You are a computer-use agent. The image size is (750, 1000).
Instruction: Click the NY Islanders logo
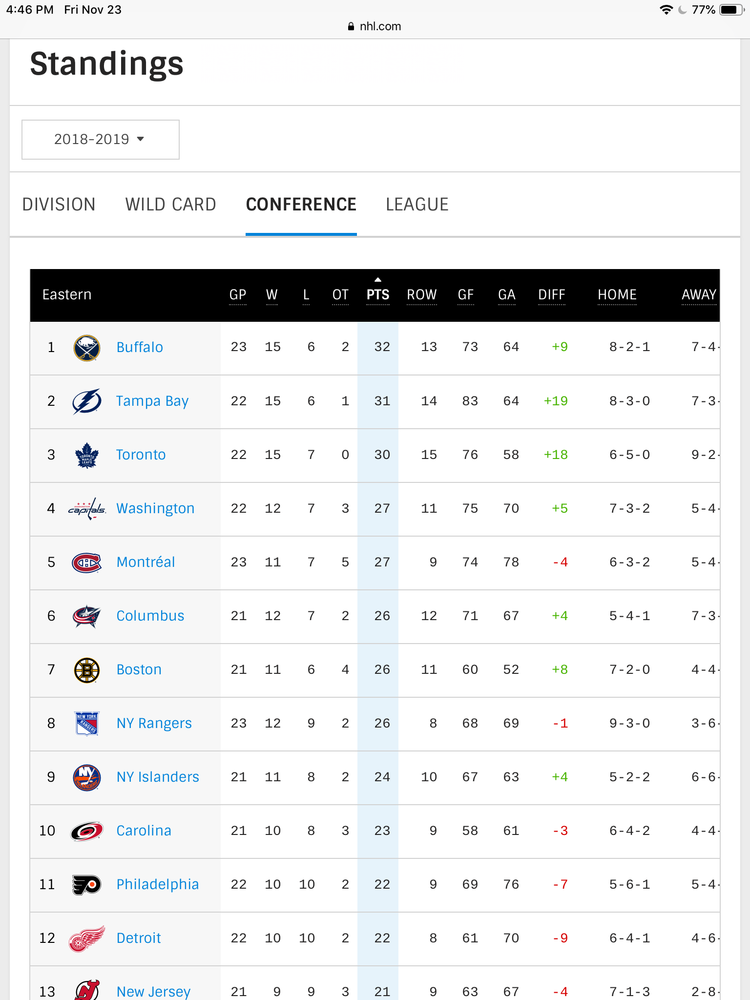click(x=86, y=777)
